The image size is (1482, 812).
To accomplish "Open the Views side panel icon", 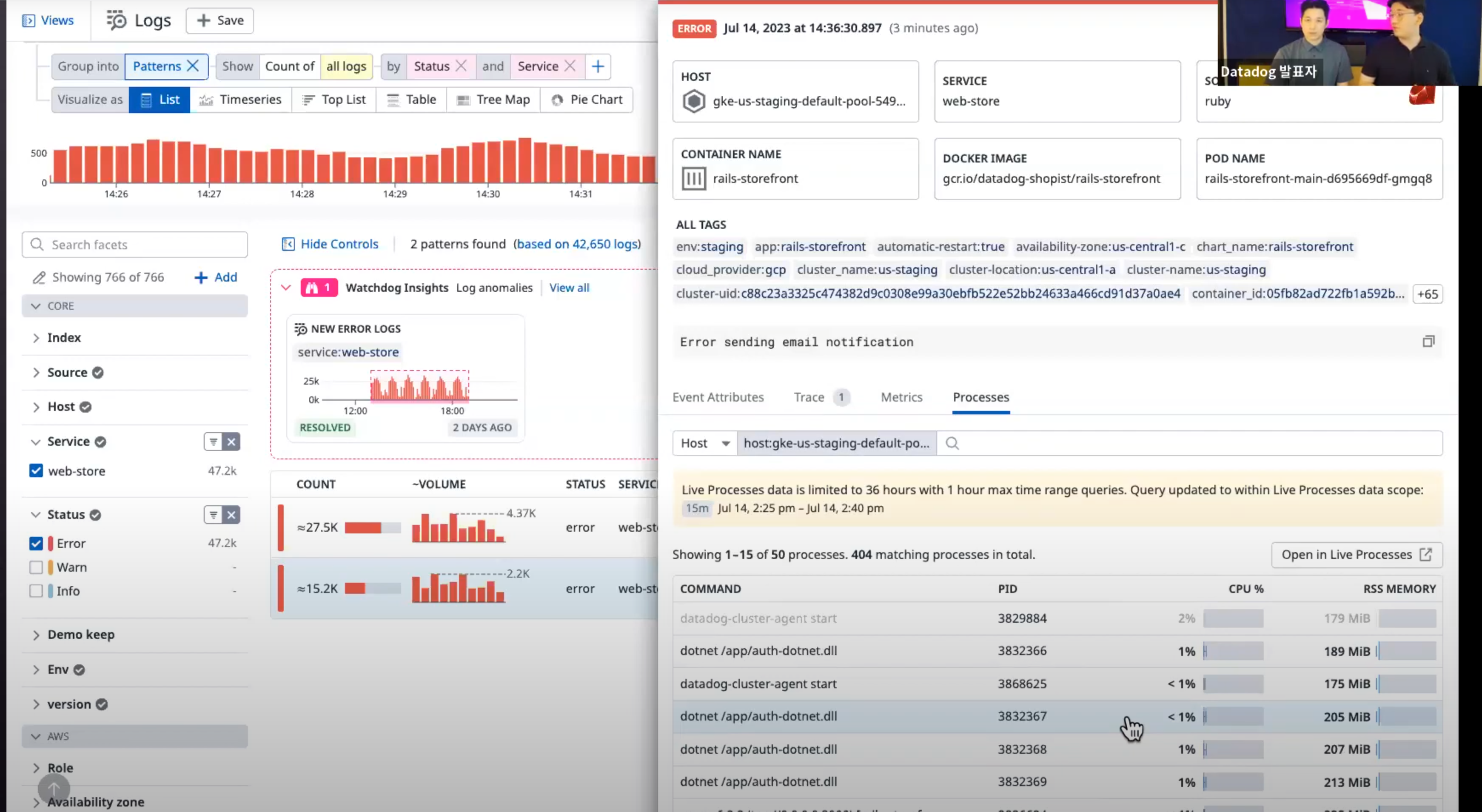I will 28,21.
